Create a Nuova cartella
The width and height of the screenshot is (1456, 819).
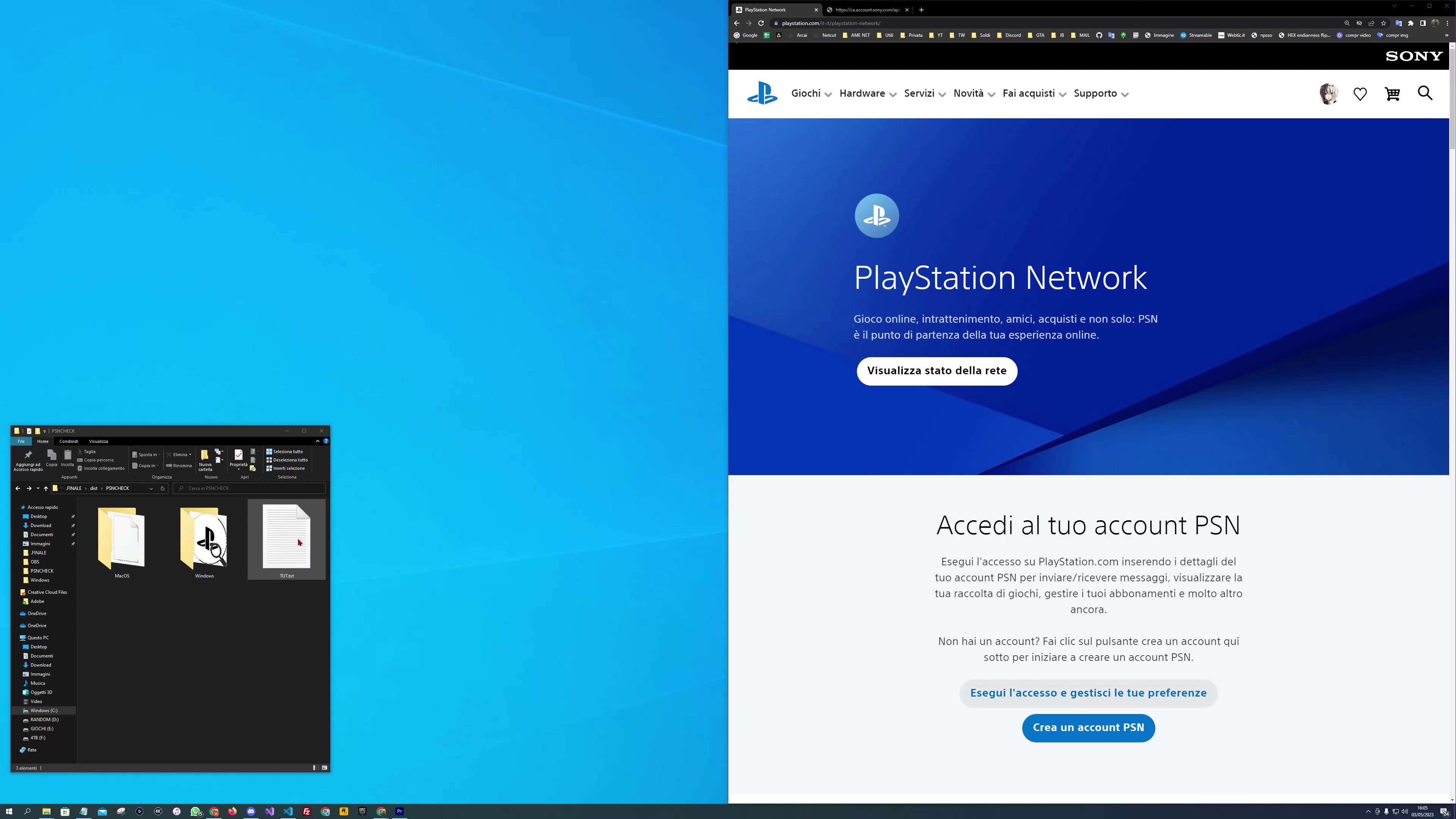pyautogui.click(x=205, y=460)
